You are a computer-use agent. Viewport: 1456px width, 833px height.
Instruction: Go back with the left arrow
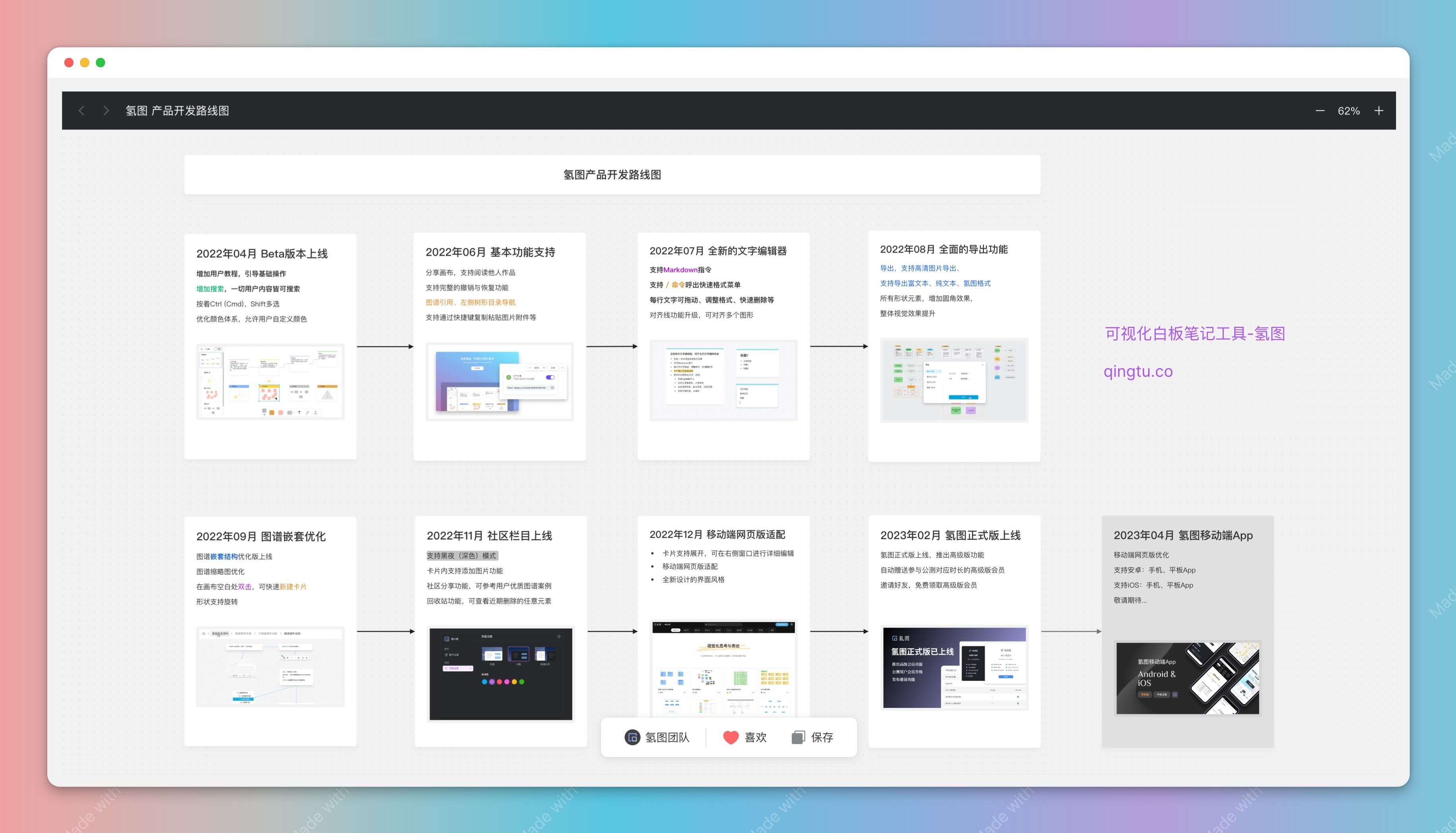[81, 111]
